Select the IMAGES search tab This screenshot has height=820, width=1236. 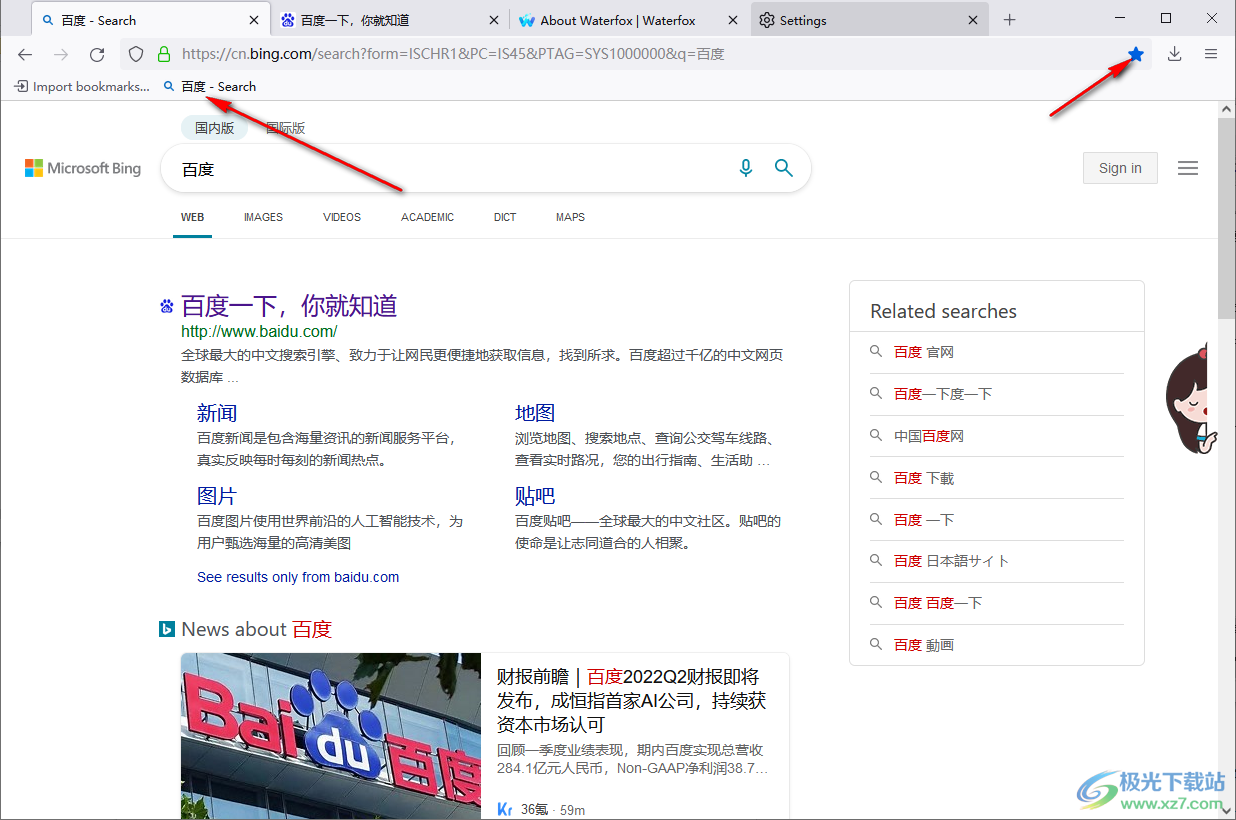(263, 217)
